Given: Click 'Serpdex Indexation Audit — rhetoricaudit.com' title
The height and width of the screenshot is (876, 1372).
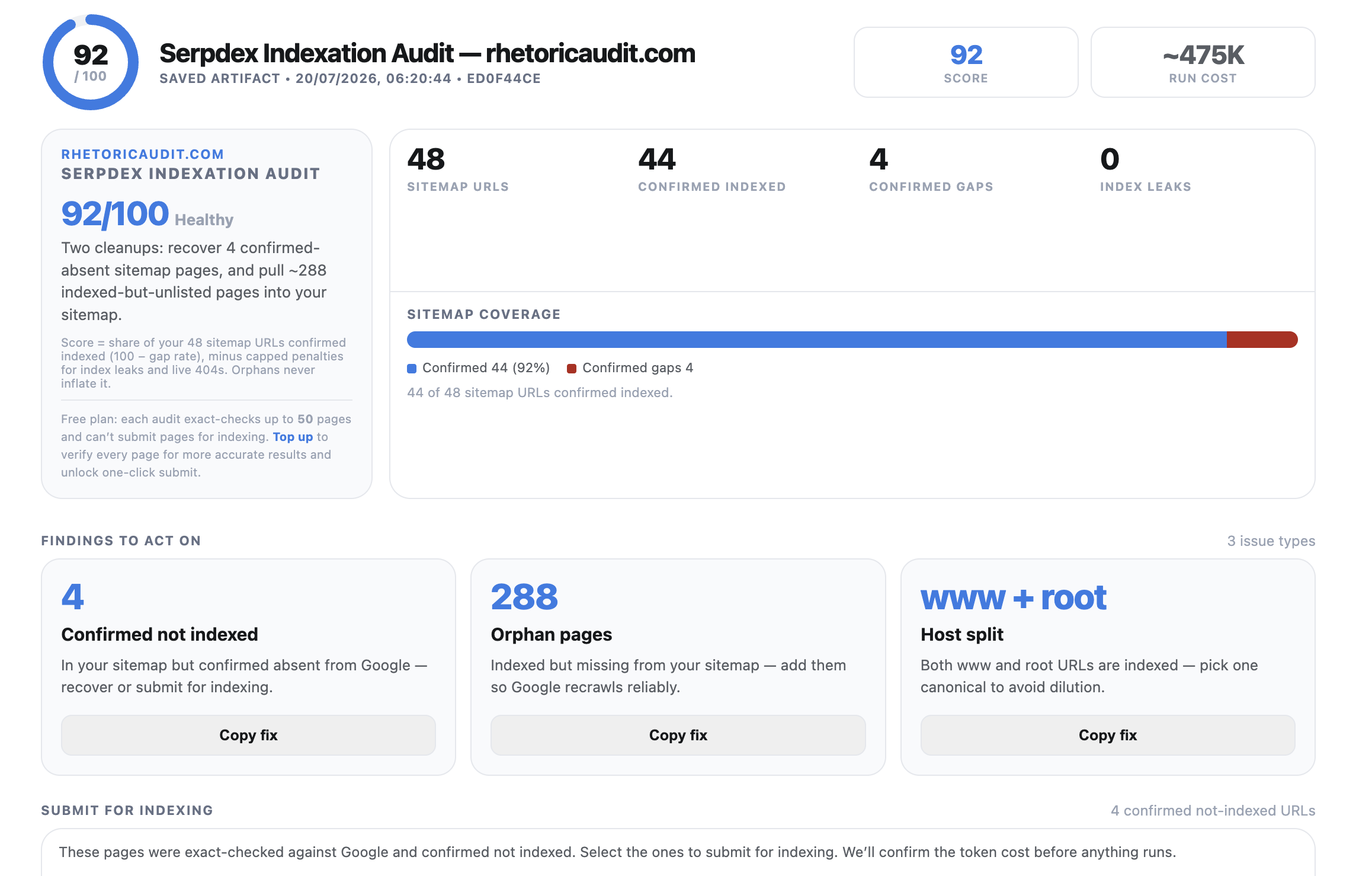Looking at the screenshot, I should click(427, 53).
